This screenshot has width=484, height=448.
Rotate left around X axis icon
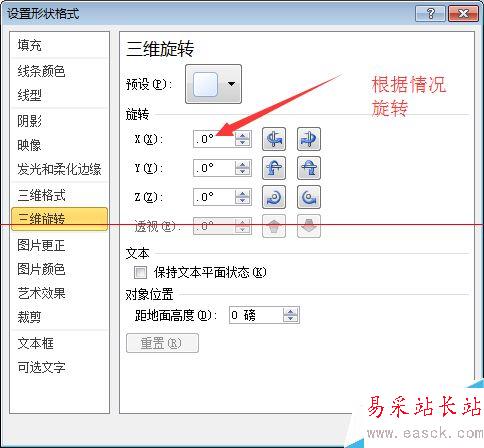(x=274, y=139)
